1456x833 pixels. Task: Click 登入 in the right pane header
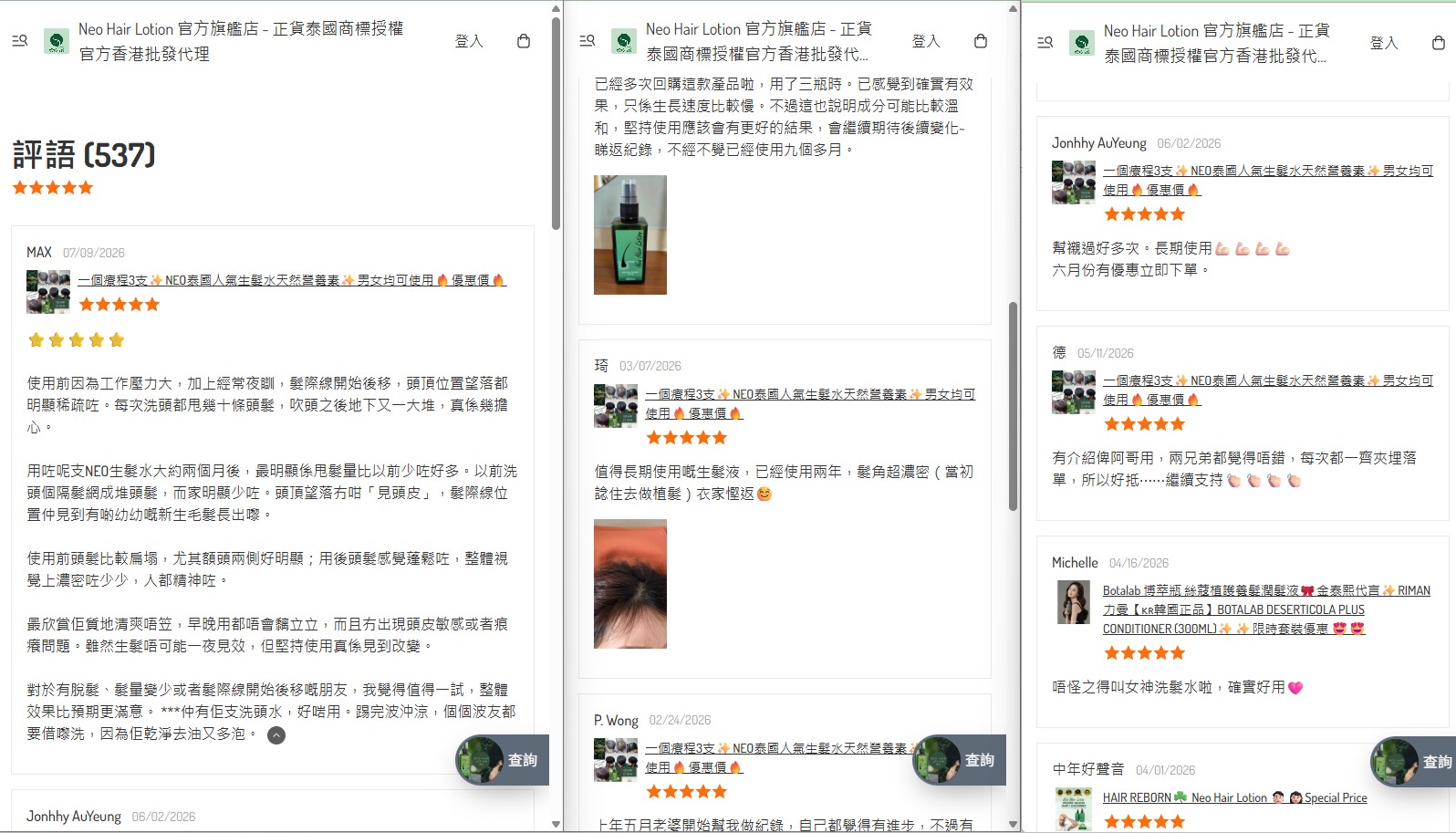(x=1384, y=43)
